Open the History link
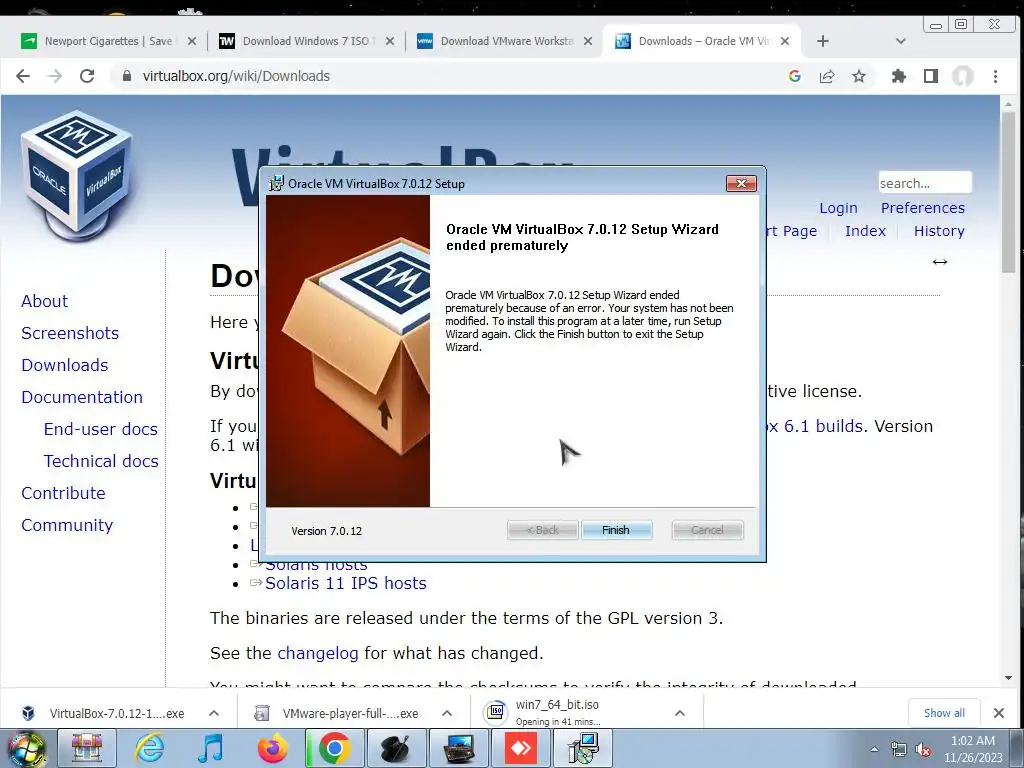The width and height of the screenshot is (1024, 768). click(939, 231)
